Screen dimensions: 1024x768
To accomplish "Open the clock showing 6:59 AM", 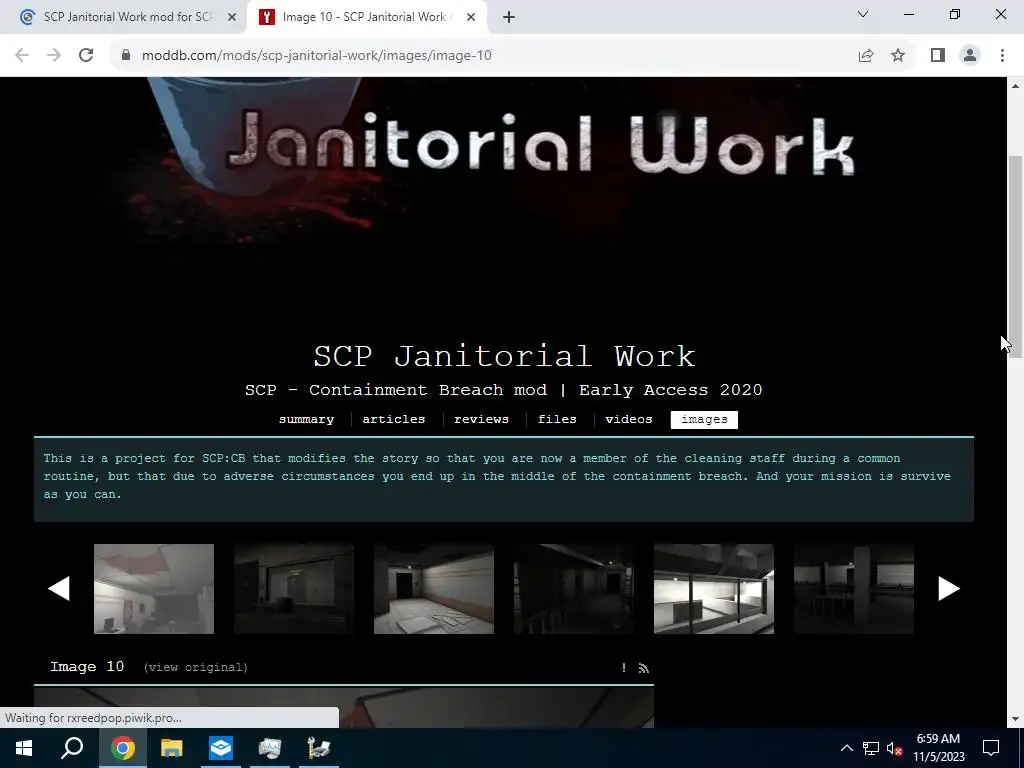I will (x=938, y=748).
